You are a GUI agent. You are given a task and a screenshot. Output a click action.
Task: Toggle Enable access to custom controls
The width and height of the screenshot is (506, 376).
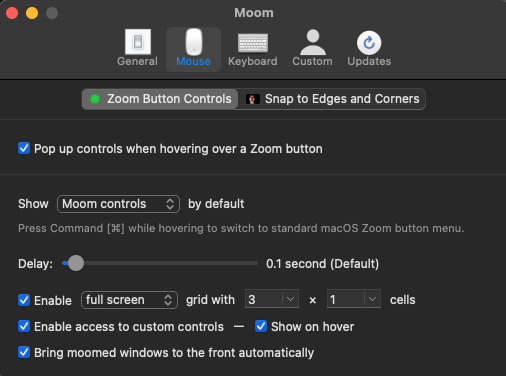[x=24, y=326]
